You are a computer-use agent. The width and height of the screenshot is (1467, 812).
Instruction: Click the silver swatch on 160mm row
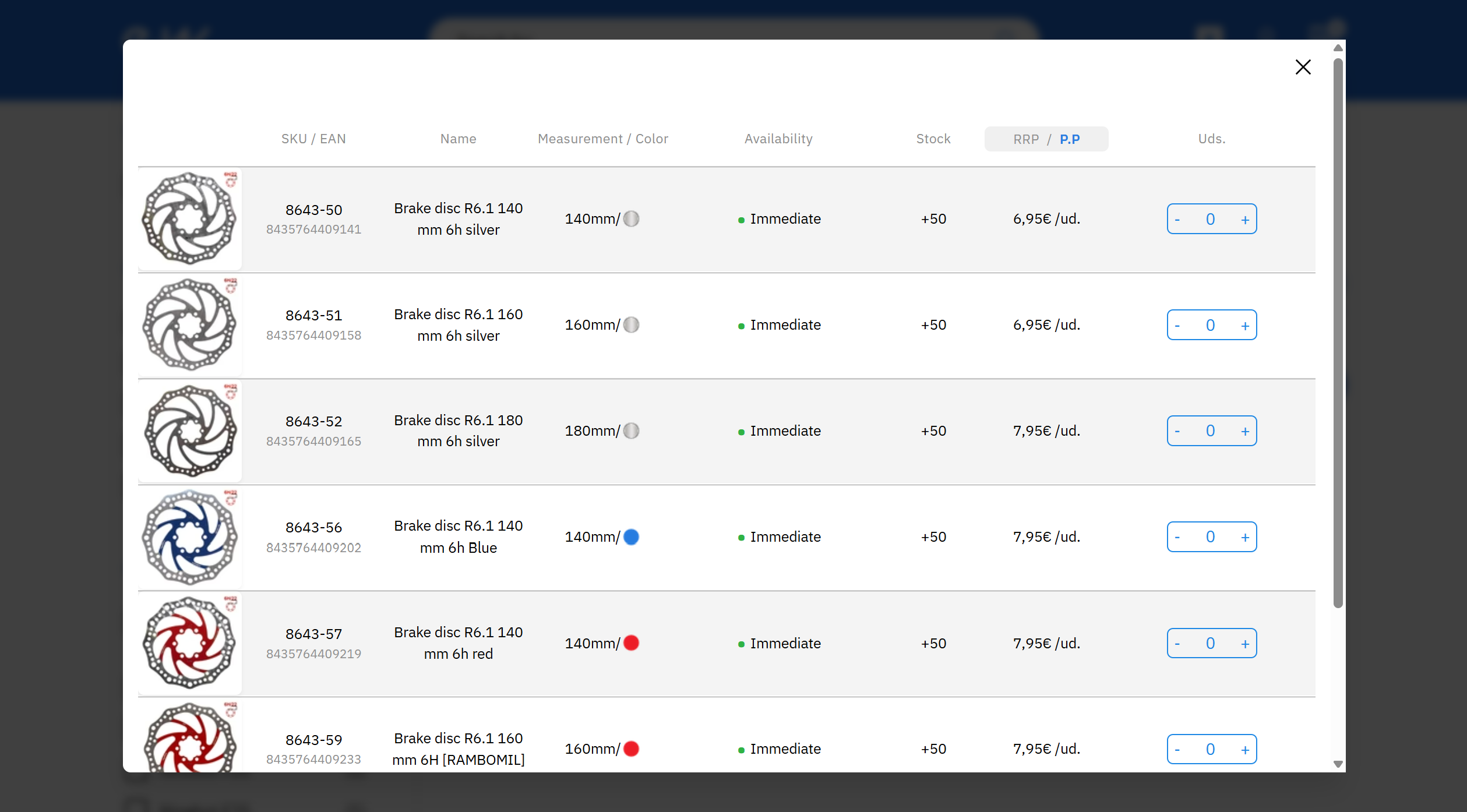coord(631,324)
